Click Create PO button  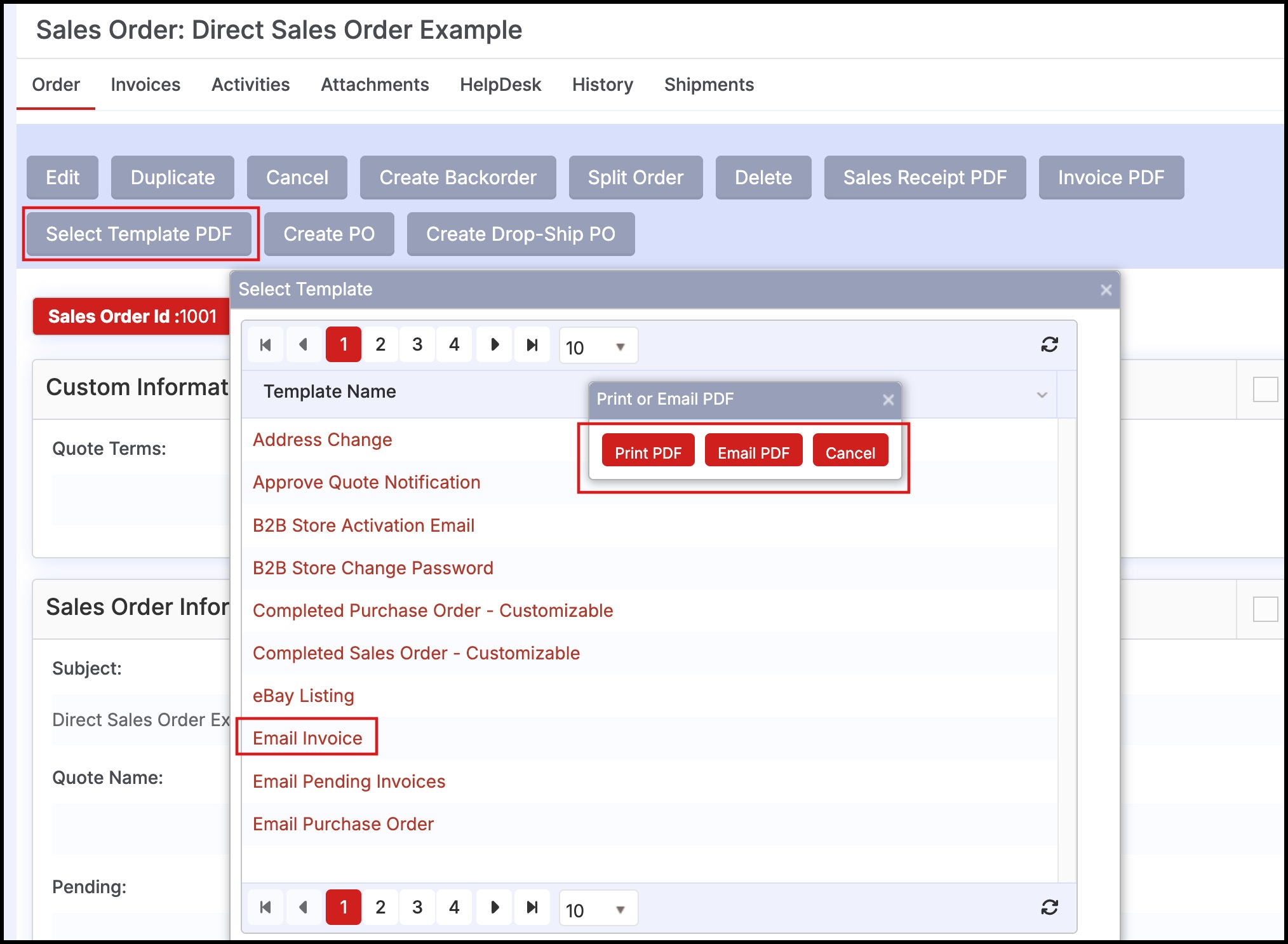click(329, 234)
